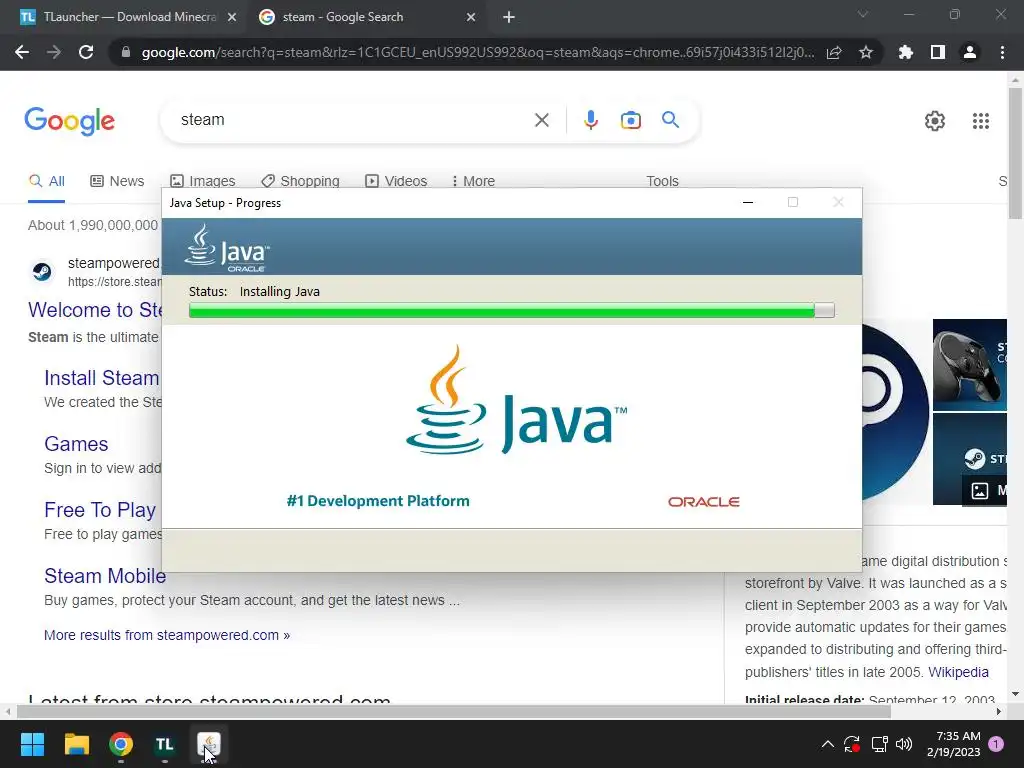Click the Steam controller thumbnail image
This screenshot has width=1024, height=768.
(969, 364)
